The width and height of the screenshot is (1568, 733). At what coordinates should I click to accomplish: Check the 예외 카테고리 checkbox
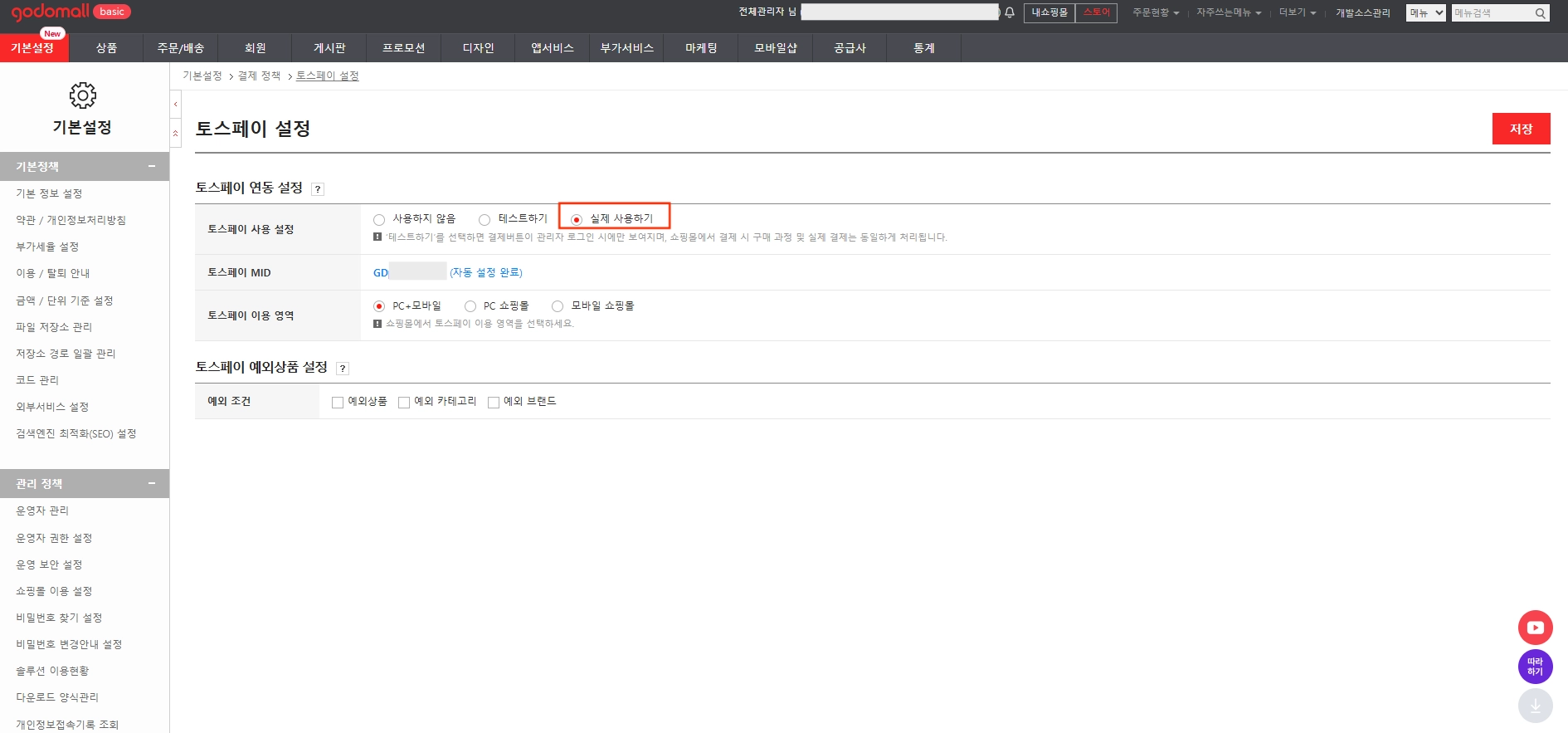[404, 403]
